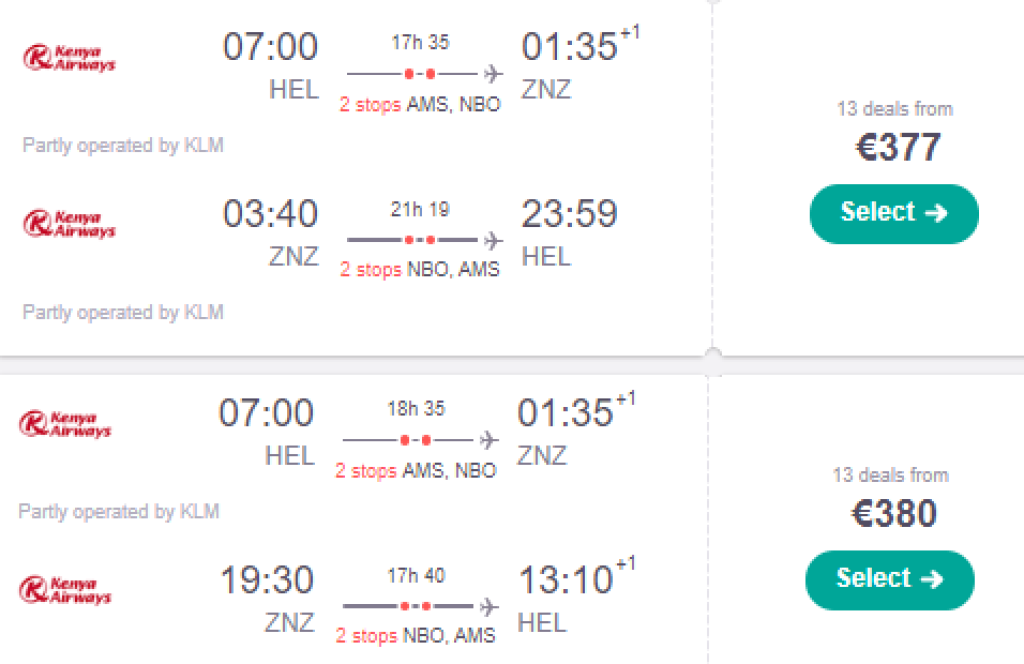
Task: Click the 23:59 HEL arrival time
Action: click(569, 214)
